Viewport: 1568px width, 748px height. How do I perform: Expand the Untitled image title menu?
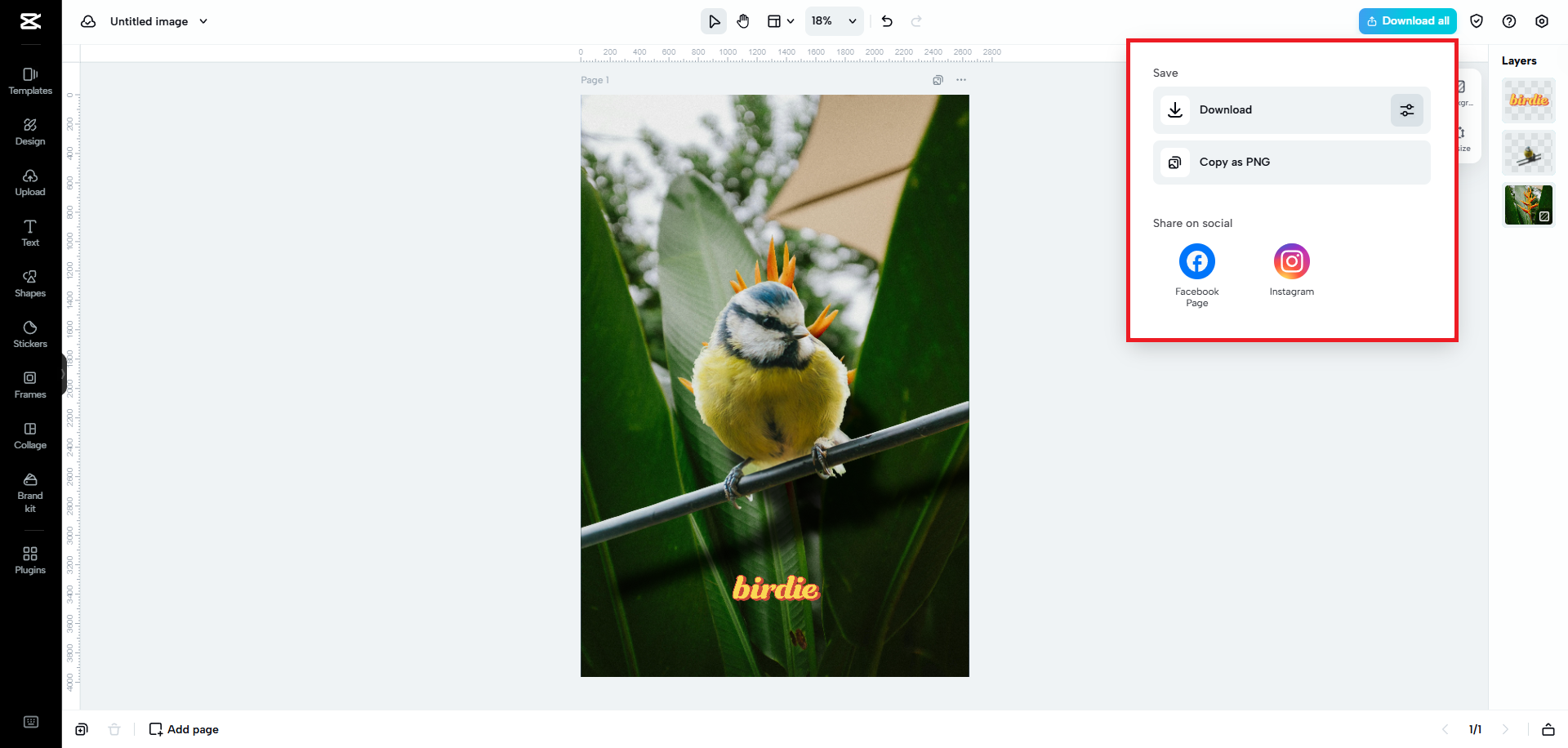tap(203, 21)
